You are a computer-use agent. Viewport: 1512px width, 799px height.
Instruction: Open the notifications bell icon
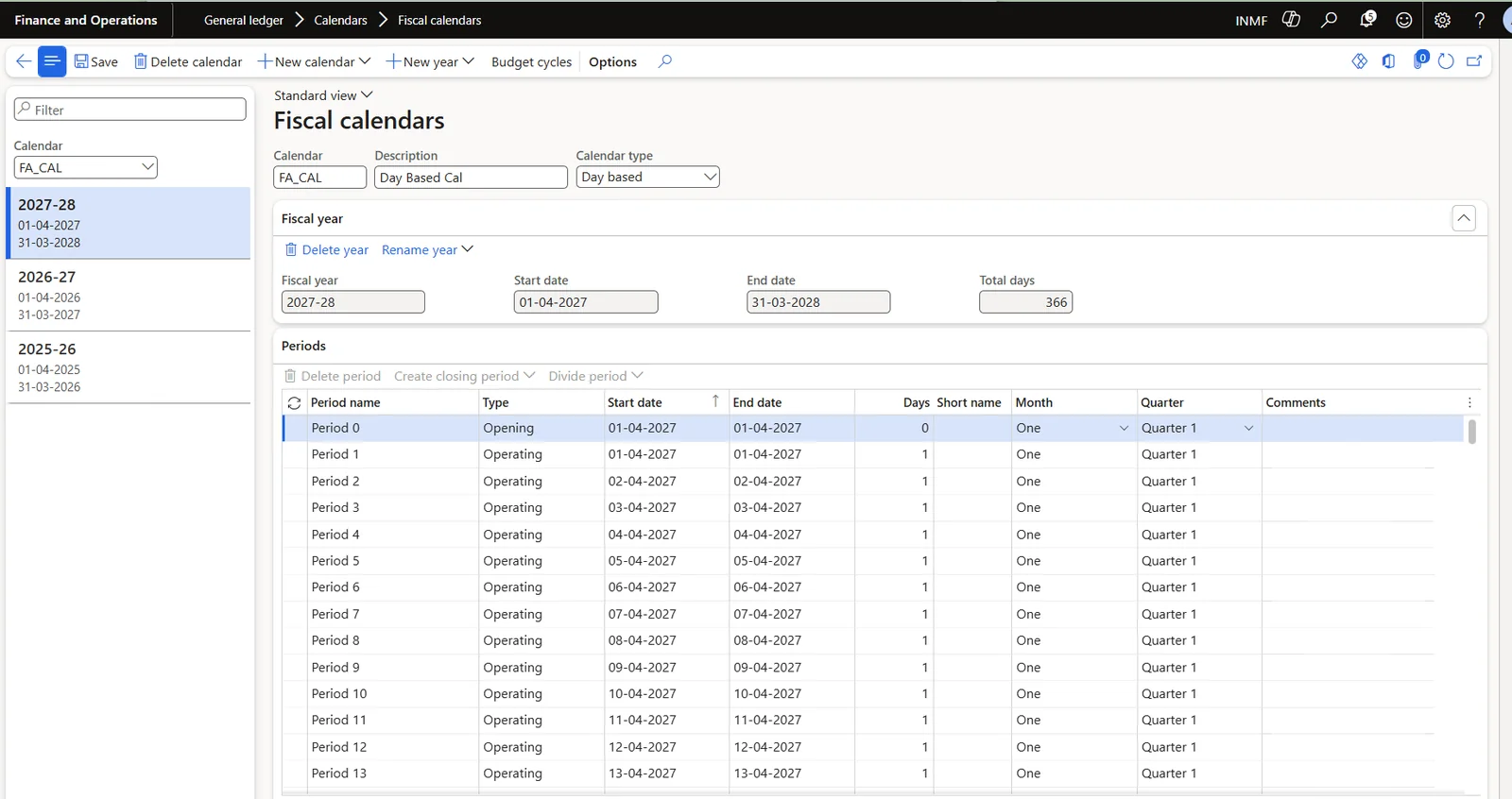(x=1366, y=20)
